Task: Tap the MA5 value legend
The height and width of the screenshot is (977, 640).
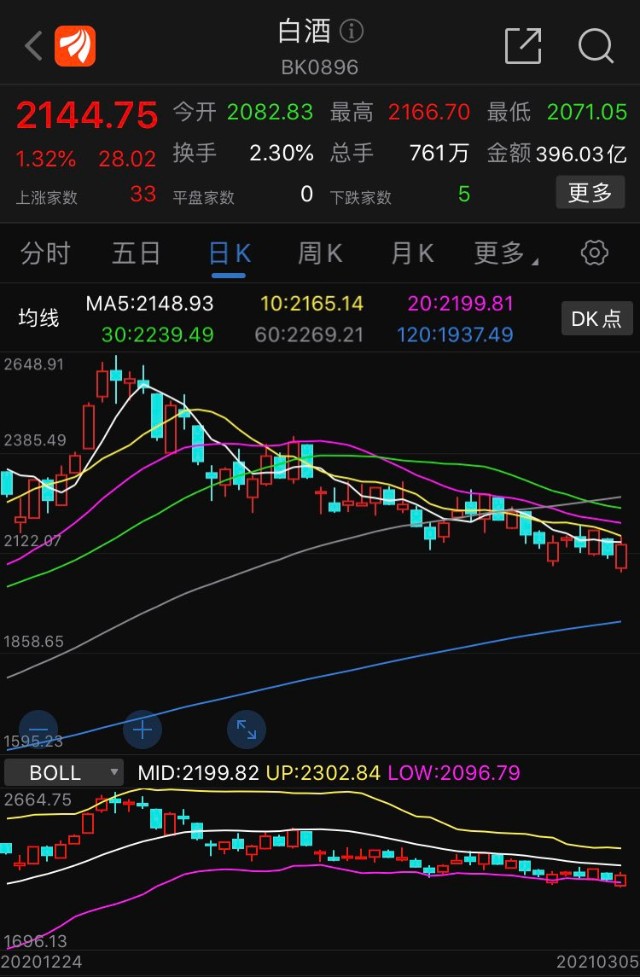Action: pos(150,303)
